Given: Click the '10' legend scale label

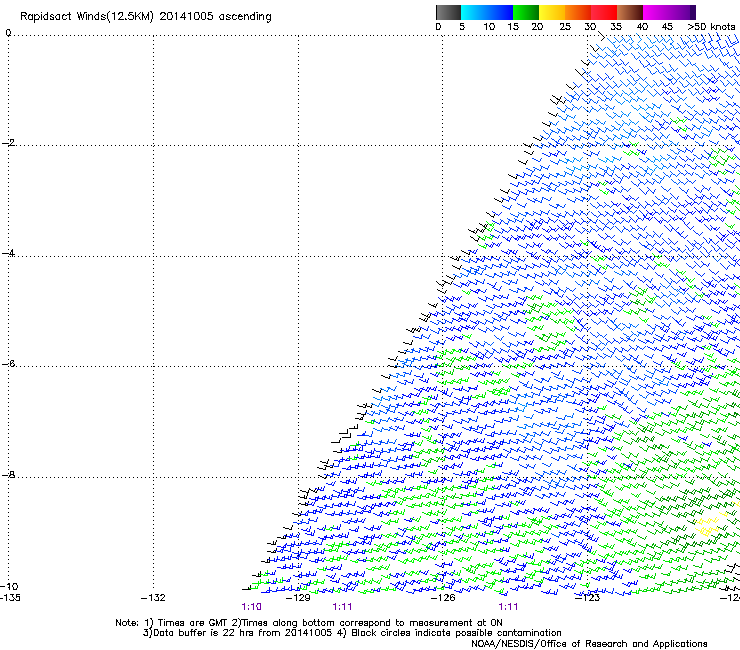Looking at the screenshot, I should tap(489, 27).
